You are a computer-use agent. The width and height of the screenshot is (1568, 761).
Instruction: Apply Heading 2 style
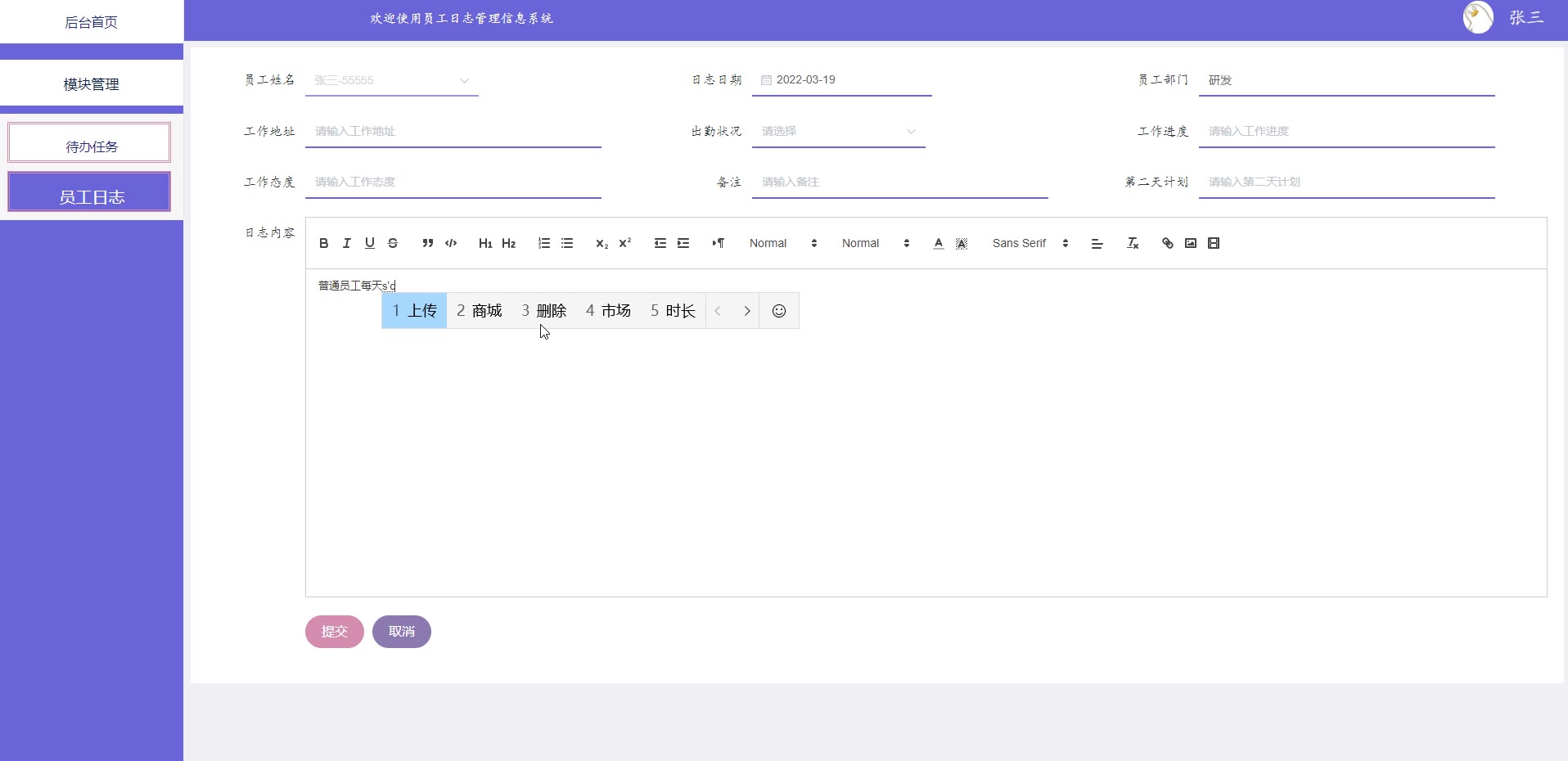tap(509, 243)
